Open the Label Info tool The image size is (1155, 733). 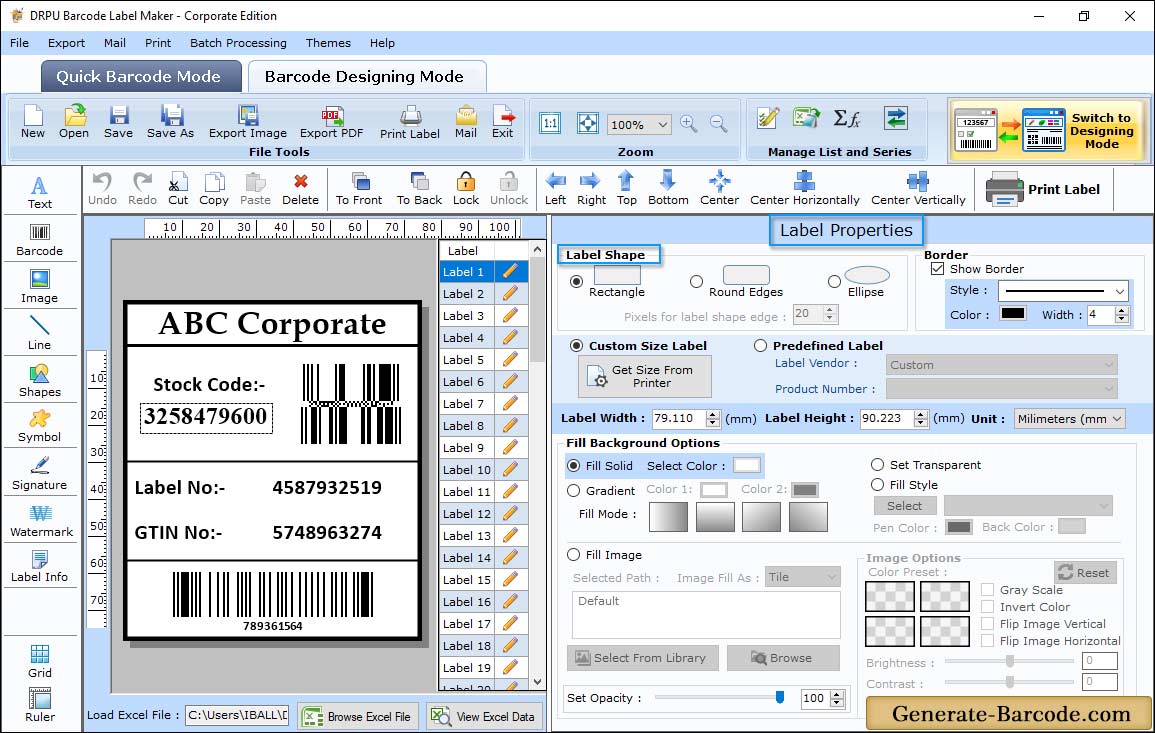point(40,566)
